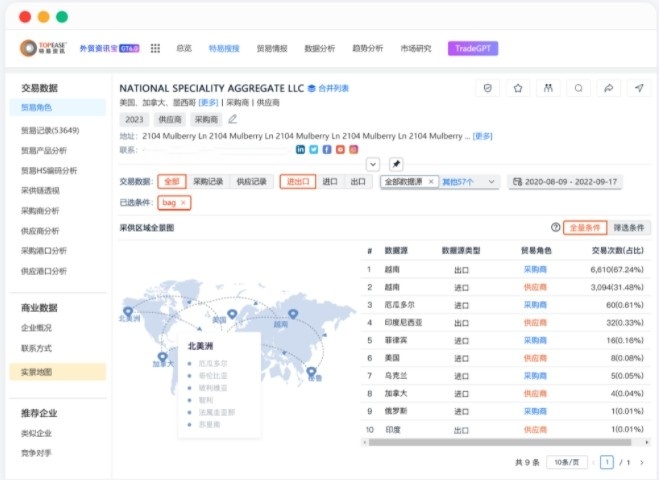Switch to 全量条件 view
The image size is (659, 480).
click(x=585, y=227)
